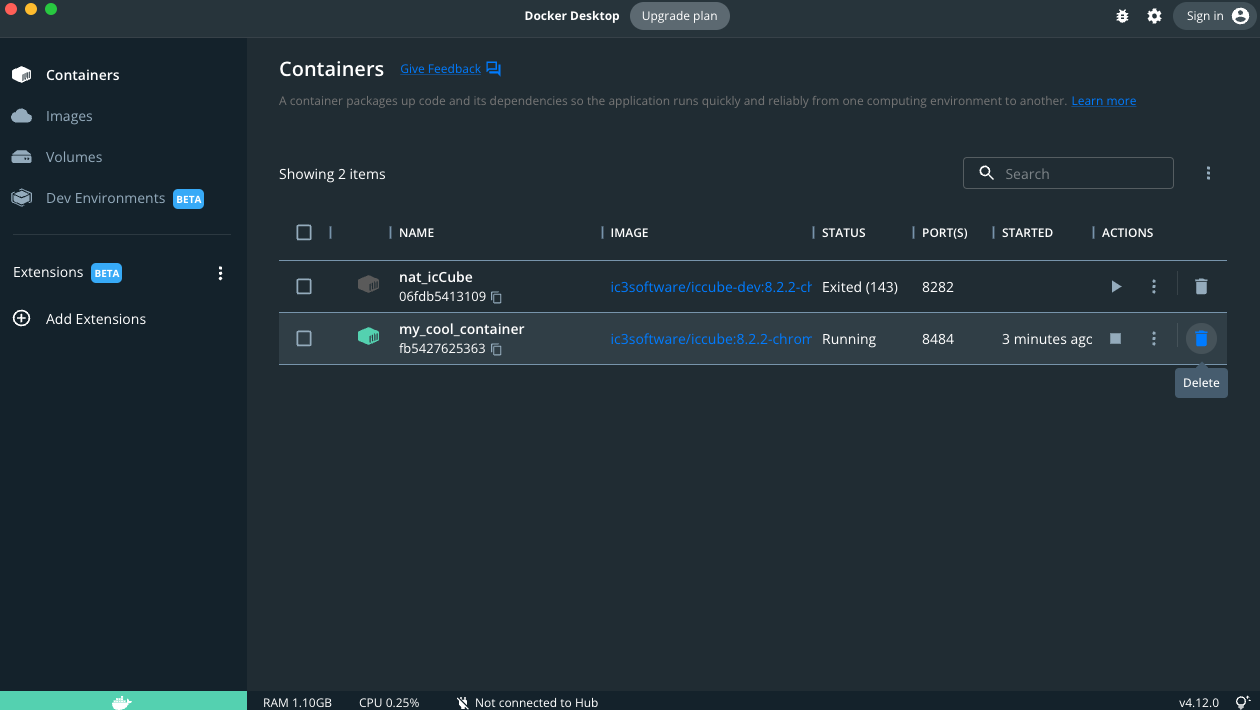Copy the container ID 06fdb5413109
This screenshot has width=1260, height=710.
point(496,297)
